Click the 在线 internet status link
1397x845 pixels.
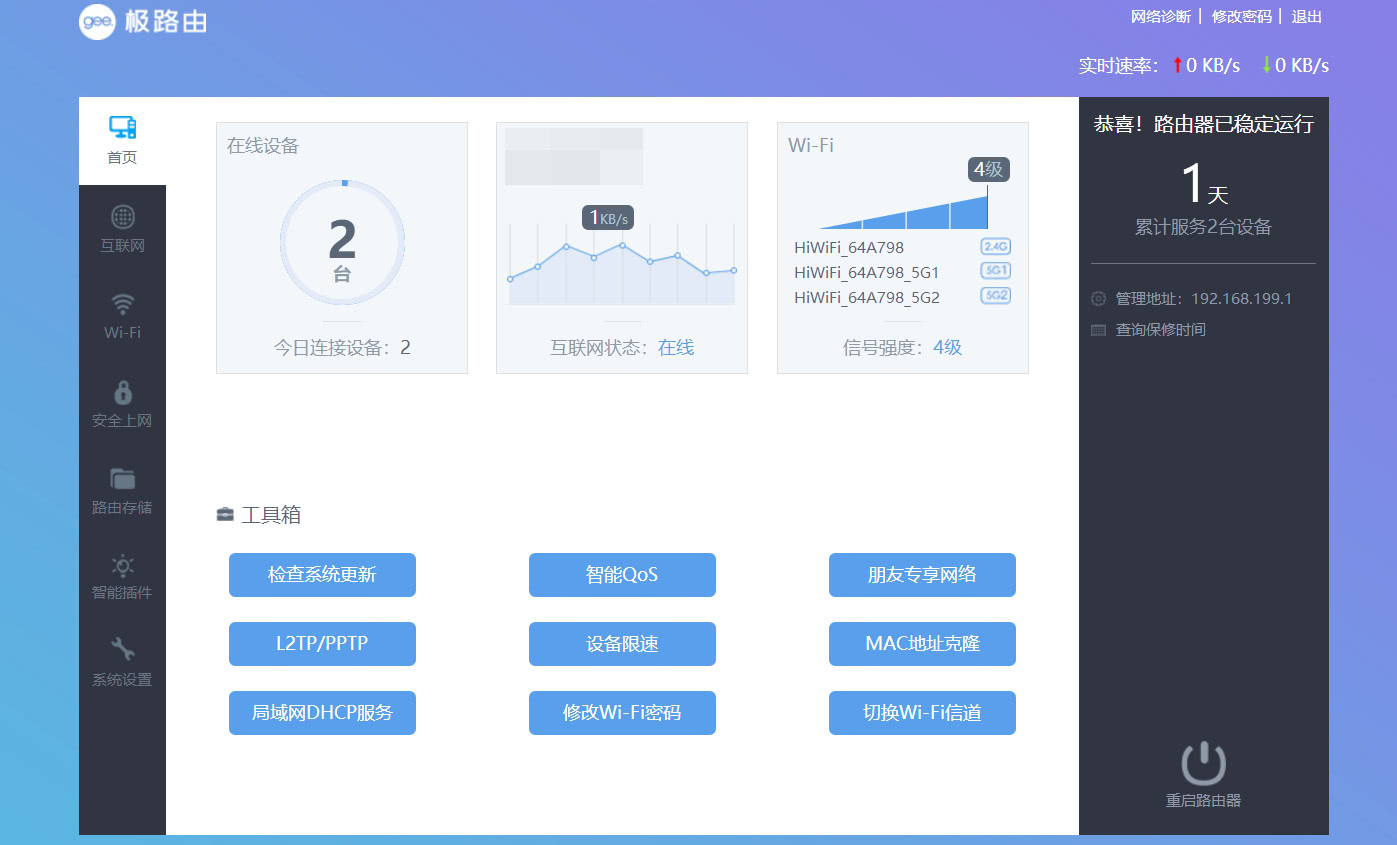point(676,348)
